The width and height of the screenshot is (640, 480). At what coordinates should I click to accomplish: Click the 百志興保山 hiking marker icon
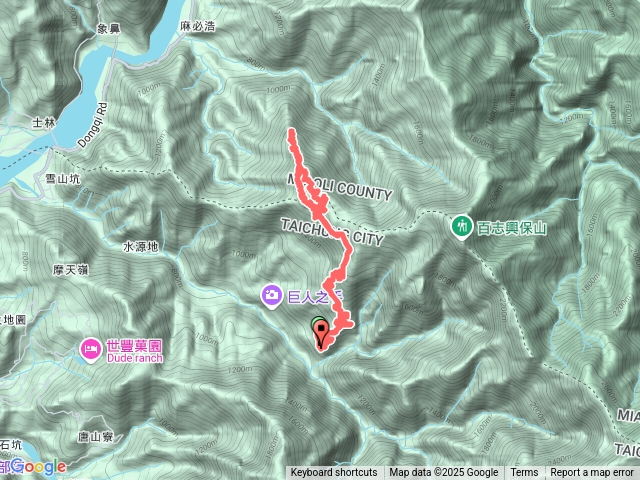pyautogui.click(x=462, y=226)
